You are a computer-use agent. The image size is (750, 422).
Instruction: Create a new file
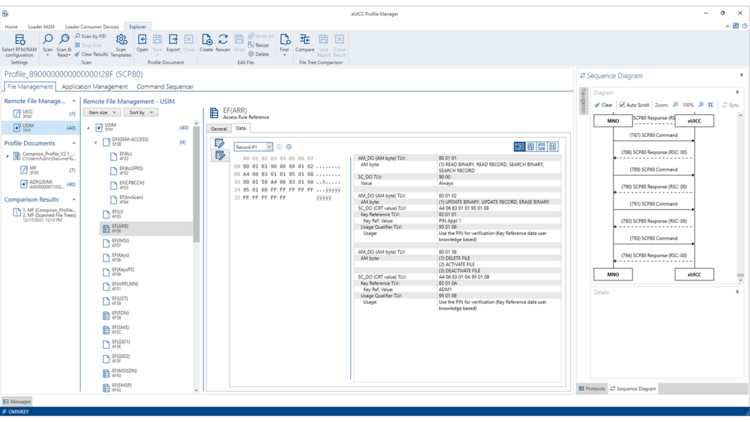[x=206, y=43]
